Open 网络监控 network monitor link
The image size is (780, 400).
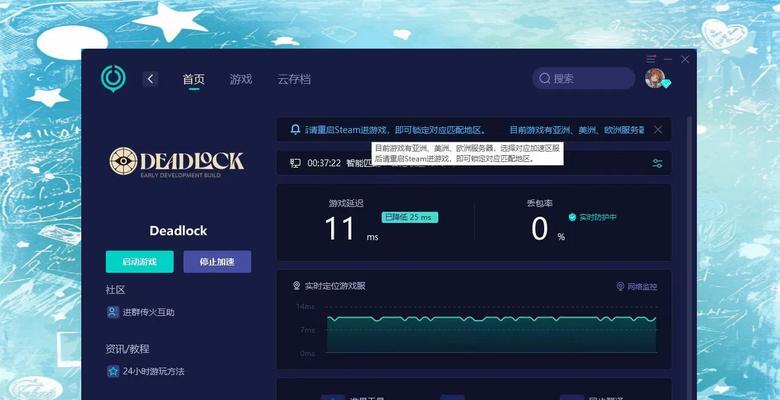pos(637,287)
